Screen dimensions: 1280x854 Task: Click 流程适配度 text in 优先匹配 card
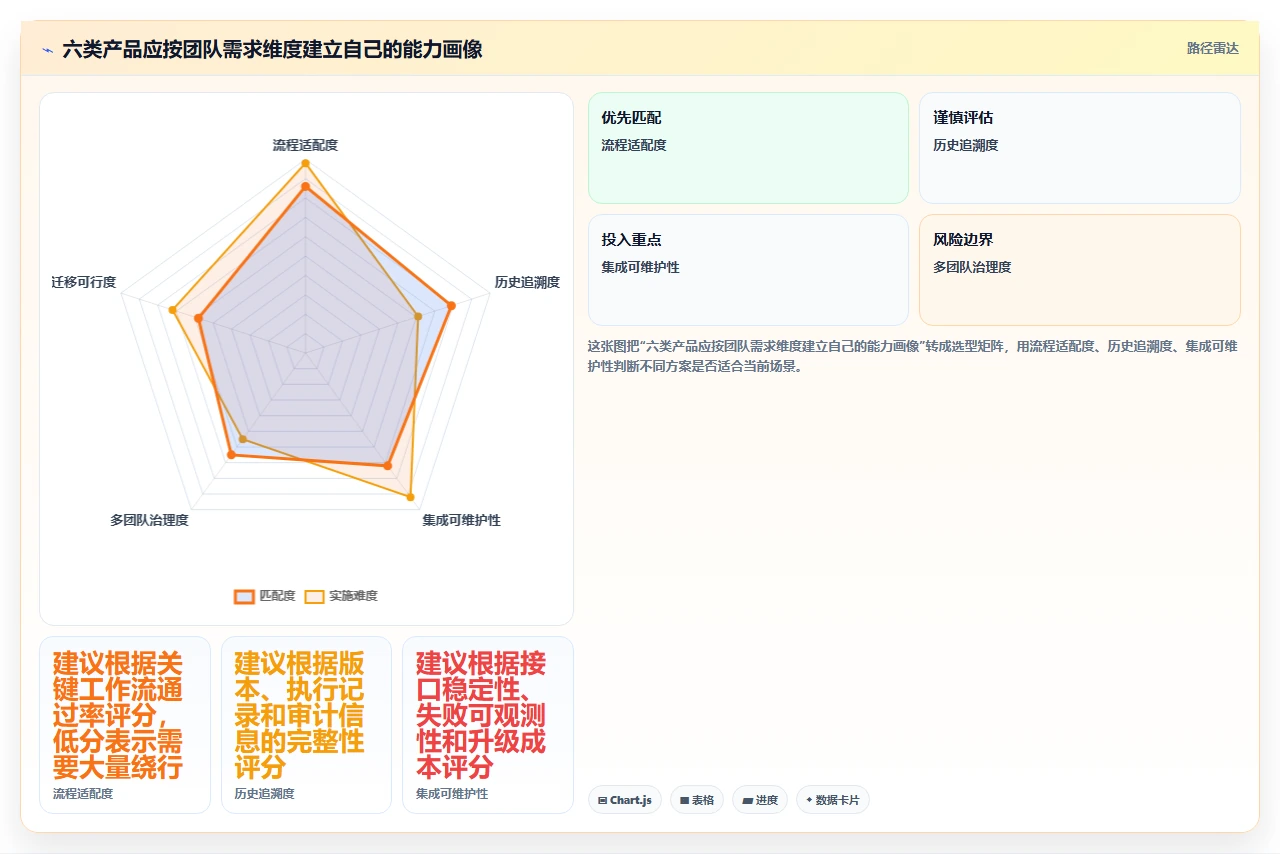633,145
